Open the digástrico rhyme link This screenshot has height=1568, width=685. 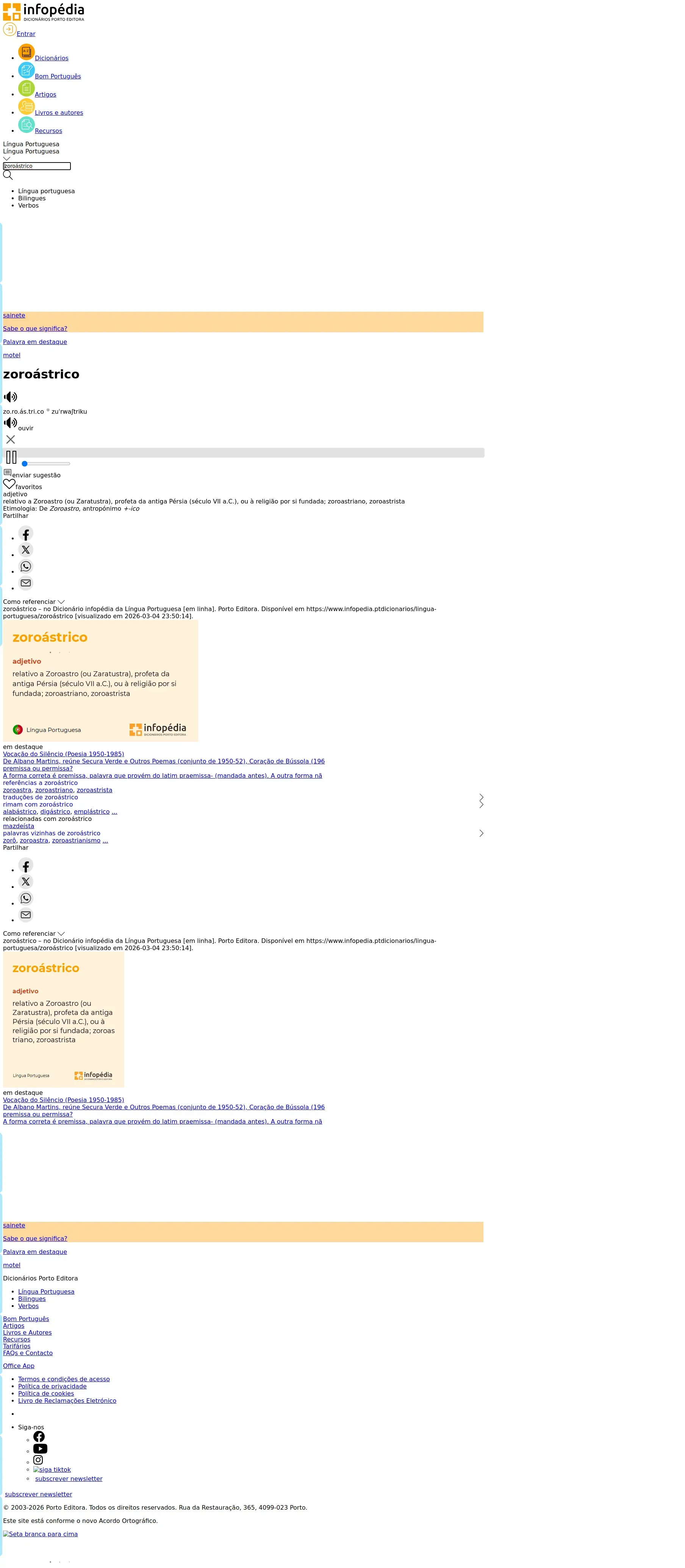coord(55,812)
